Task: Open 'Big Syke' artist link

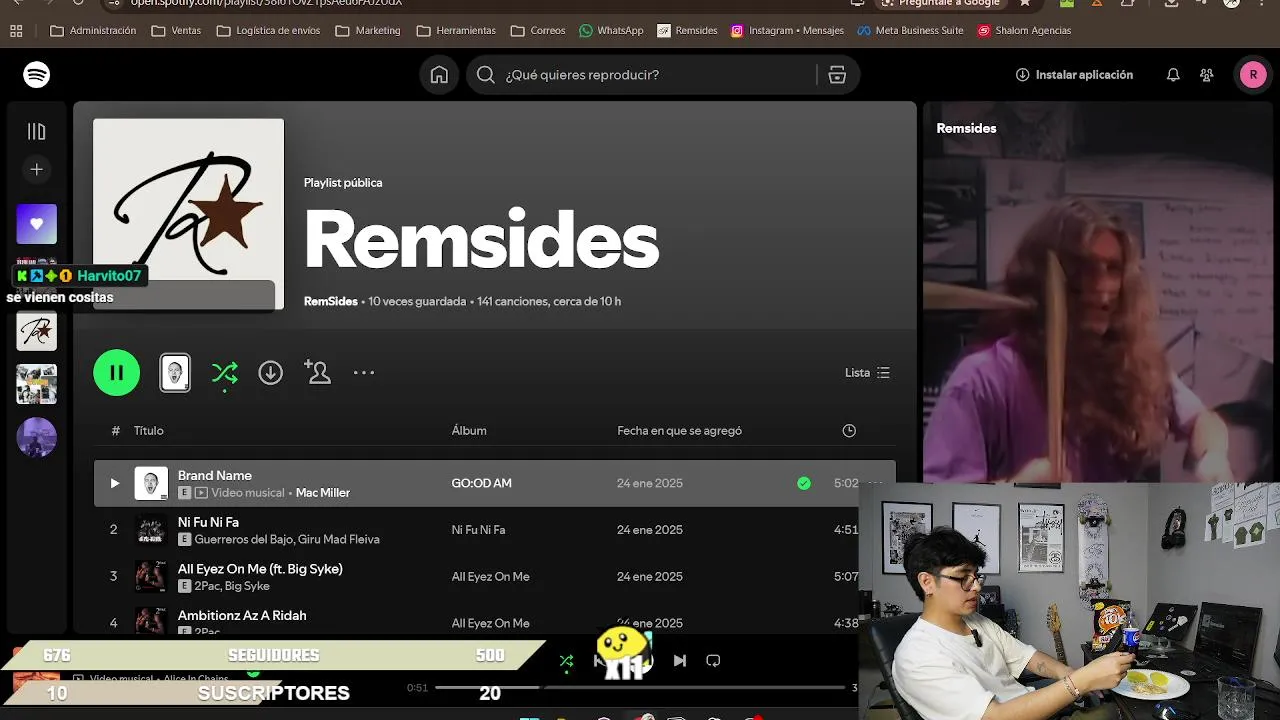Action: tap(247, 586)
